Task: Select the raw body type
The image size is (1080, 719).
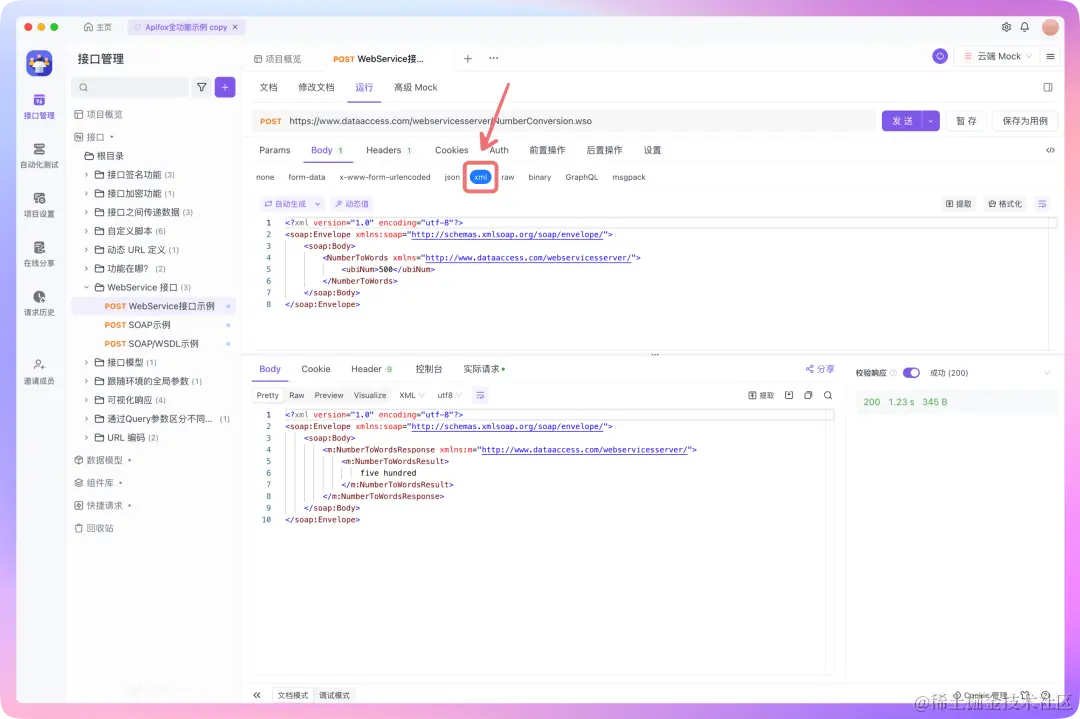Action: [x=508, y=177]
